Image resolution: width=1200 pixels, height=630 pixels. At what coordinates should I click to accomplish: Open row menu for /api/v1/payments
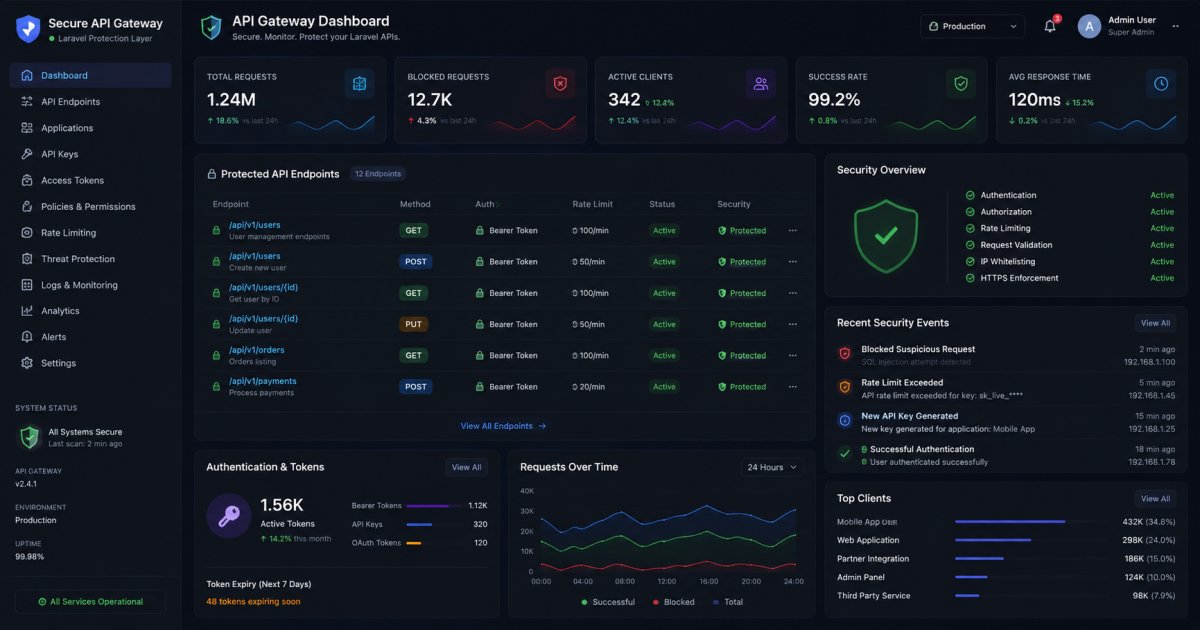(793, 386)
